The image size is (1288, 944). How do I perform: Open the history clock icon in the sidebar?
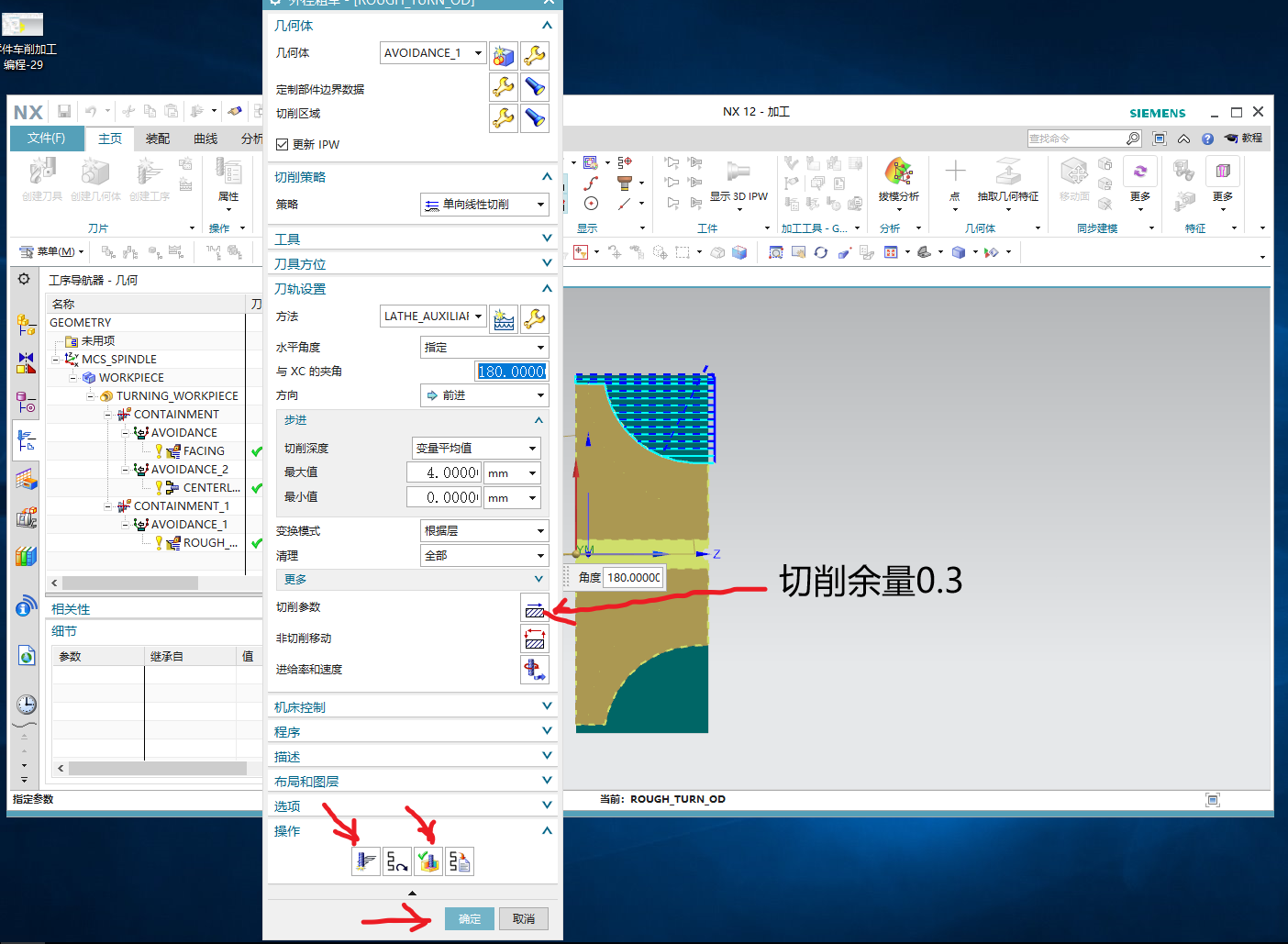pos(27,705)
